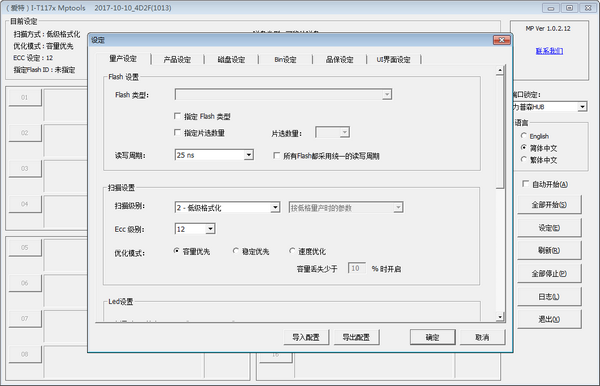This screenshot has height=386, width=600.
Task: Open the UI界面设定 tab
Action: coord(393,60)
